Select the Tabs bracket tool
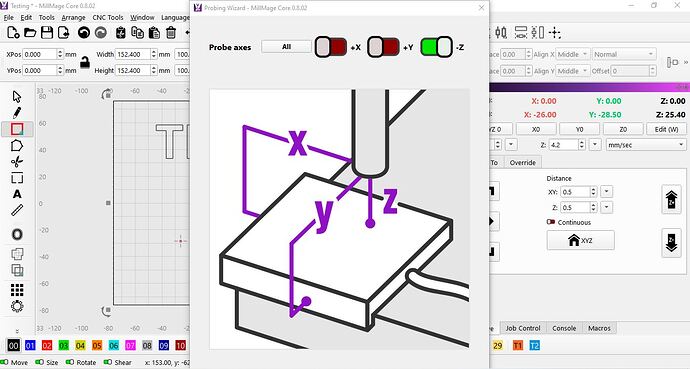Viewport: 690px width, 369px height. click(x=17, y=178)
